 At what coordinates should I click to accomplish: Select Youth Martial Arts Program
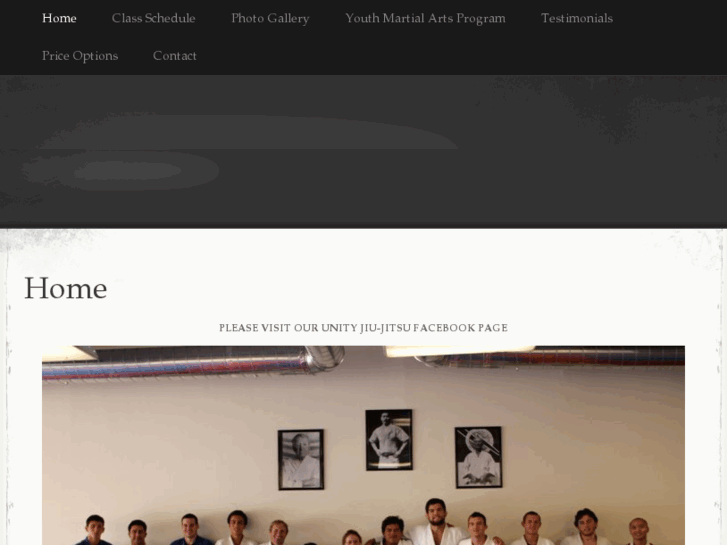[425, 19]
